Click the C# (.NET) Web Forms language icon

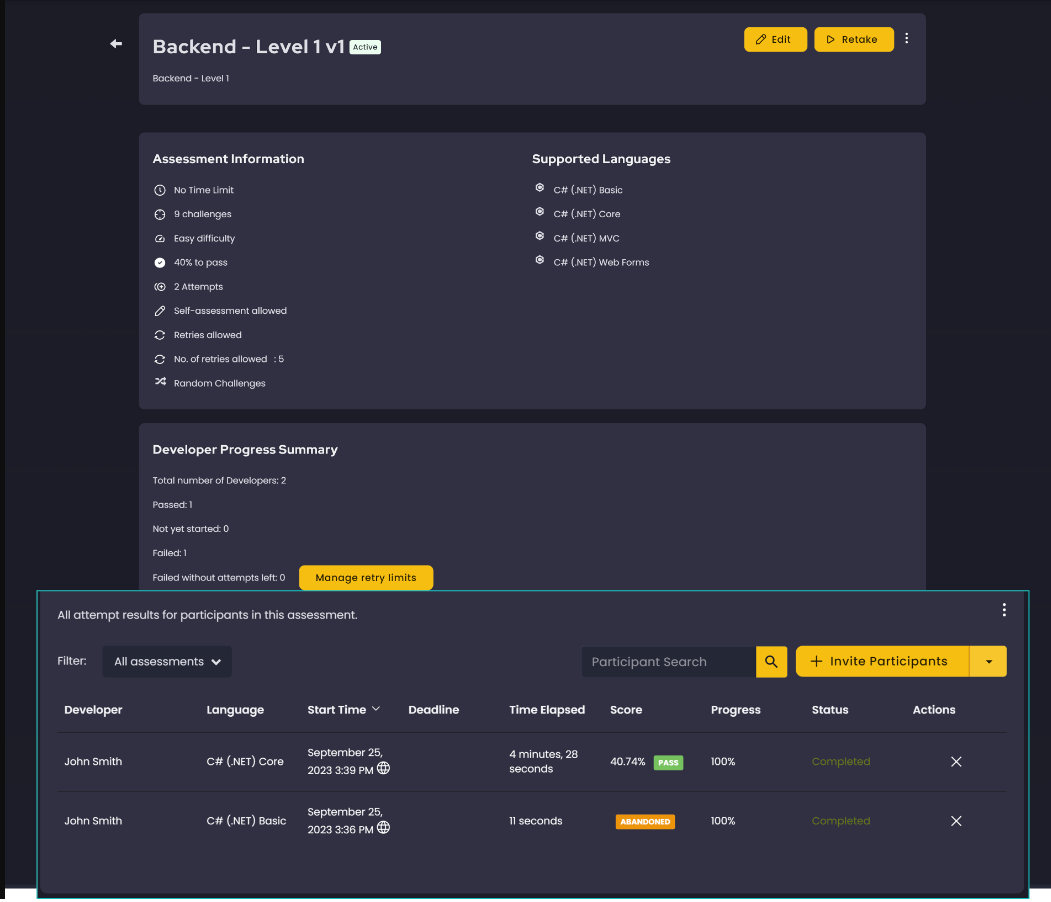pos(540,260)
